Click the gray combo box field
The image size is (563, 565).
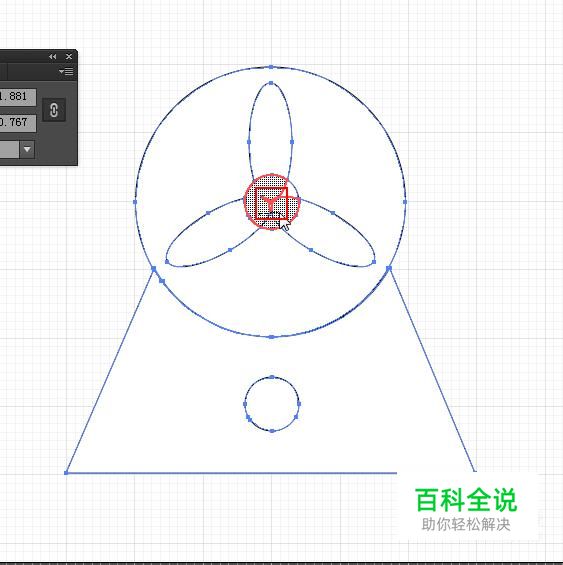click(x=9, y=149)
